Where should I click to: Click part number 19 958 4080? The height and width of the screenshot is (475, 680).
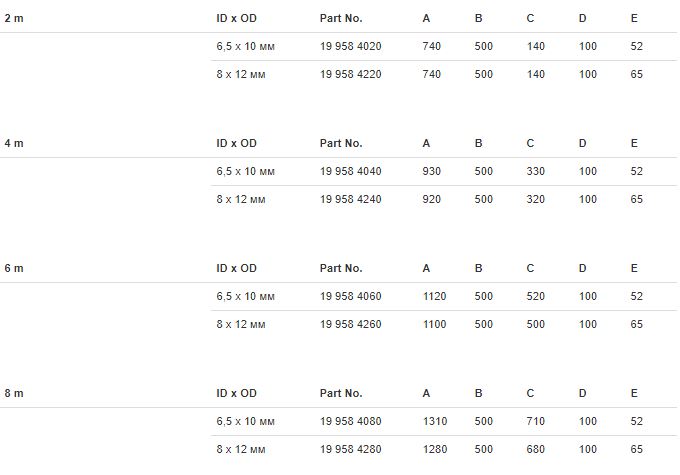(x=350, y=422)
